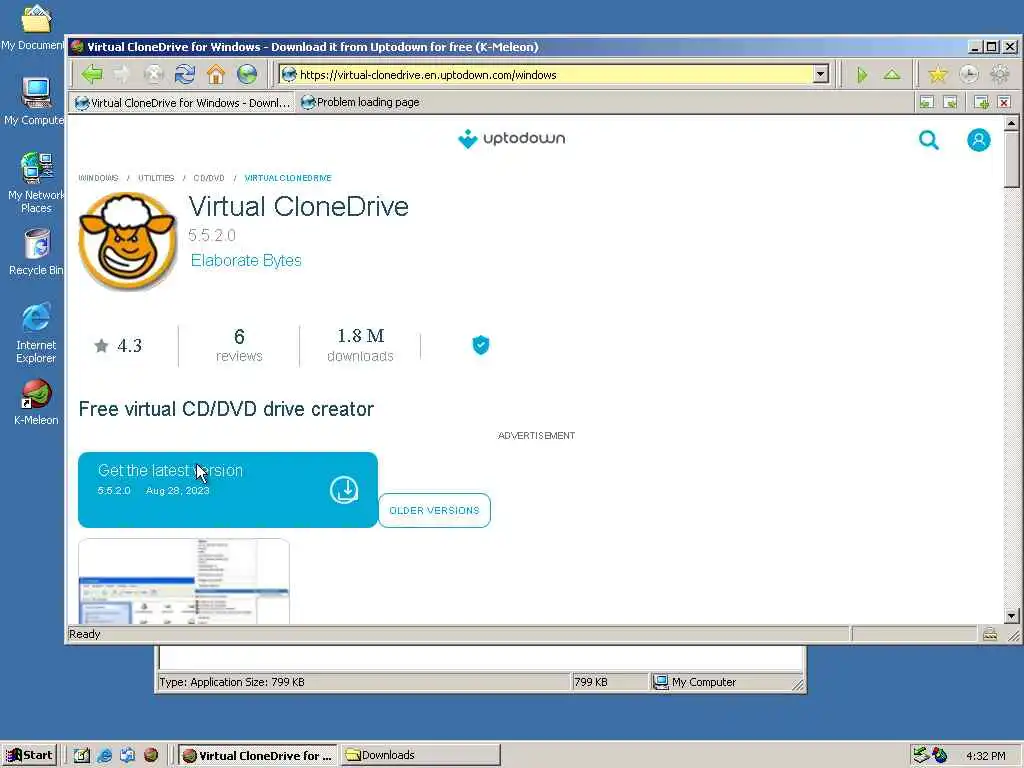
Task: Click the UTILITIES breadcrumb link
Action: pyautogui.click(x=156, y=178)
